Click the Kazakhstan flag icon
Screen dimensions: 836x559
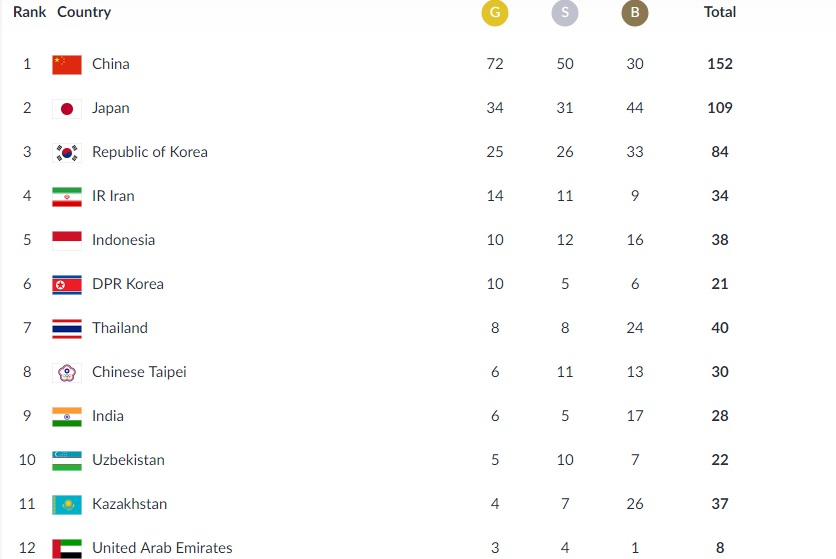point(67,504)
